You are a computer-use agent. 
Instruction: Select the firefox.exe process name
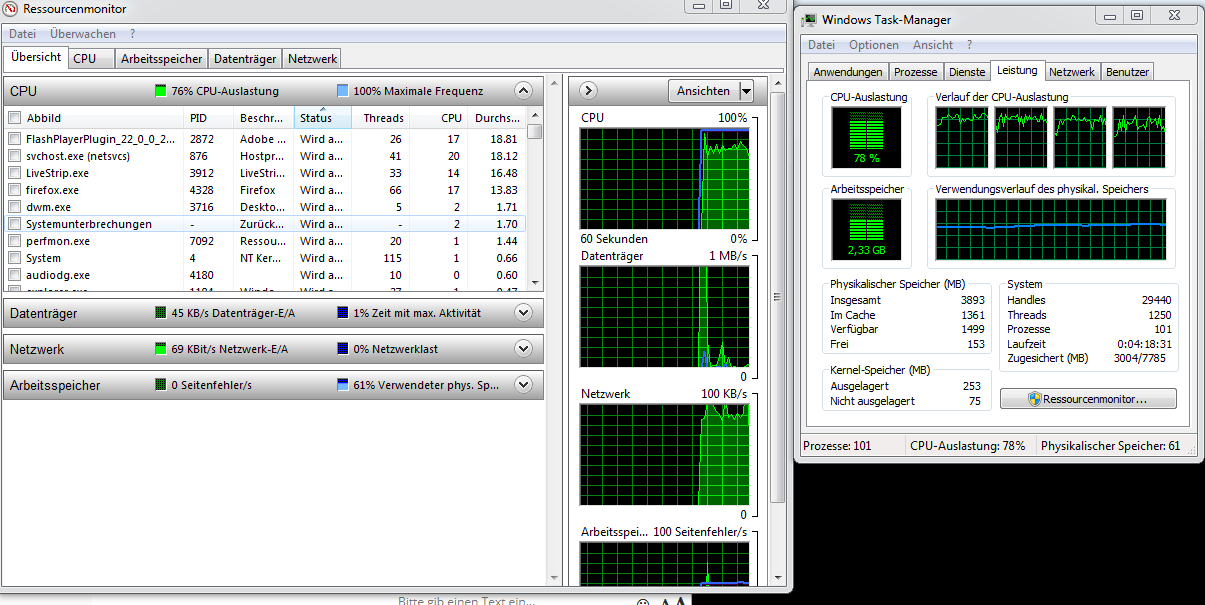(x=52, y=190)
